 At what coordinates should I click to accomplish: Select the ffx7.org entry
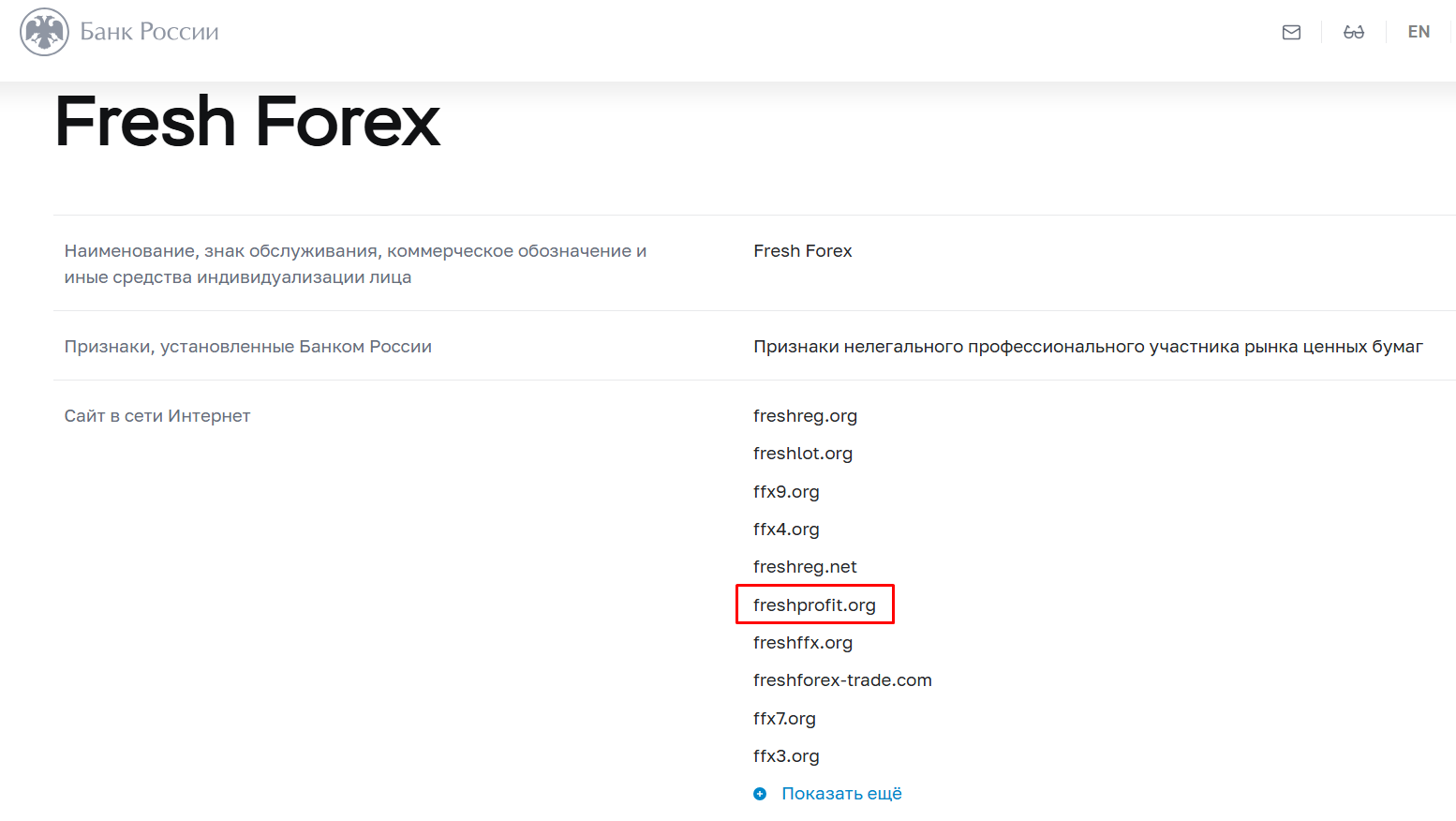click(x=784, y=719)
